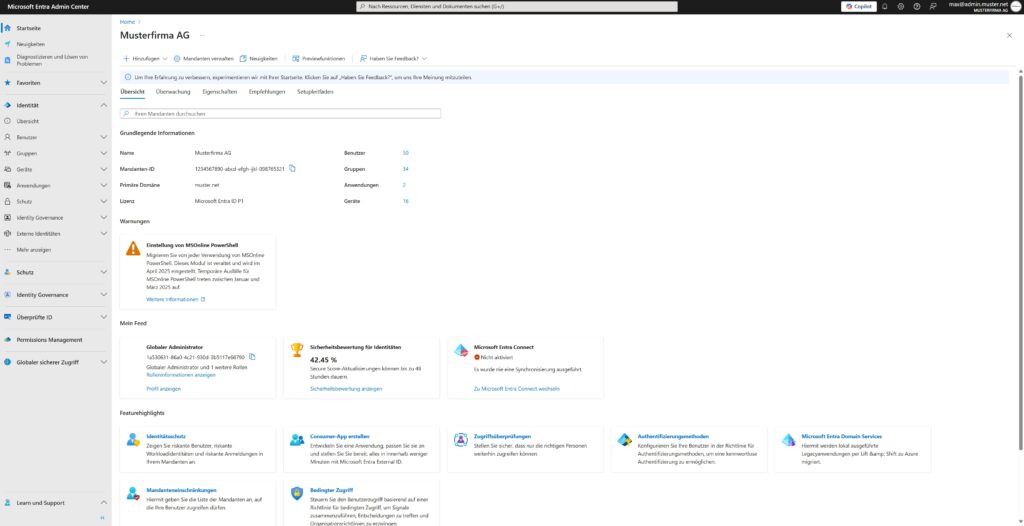
Task: Open the Consumer-App erstellen highlight
Action: 340,436
